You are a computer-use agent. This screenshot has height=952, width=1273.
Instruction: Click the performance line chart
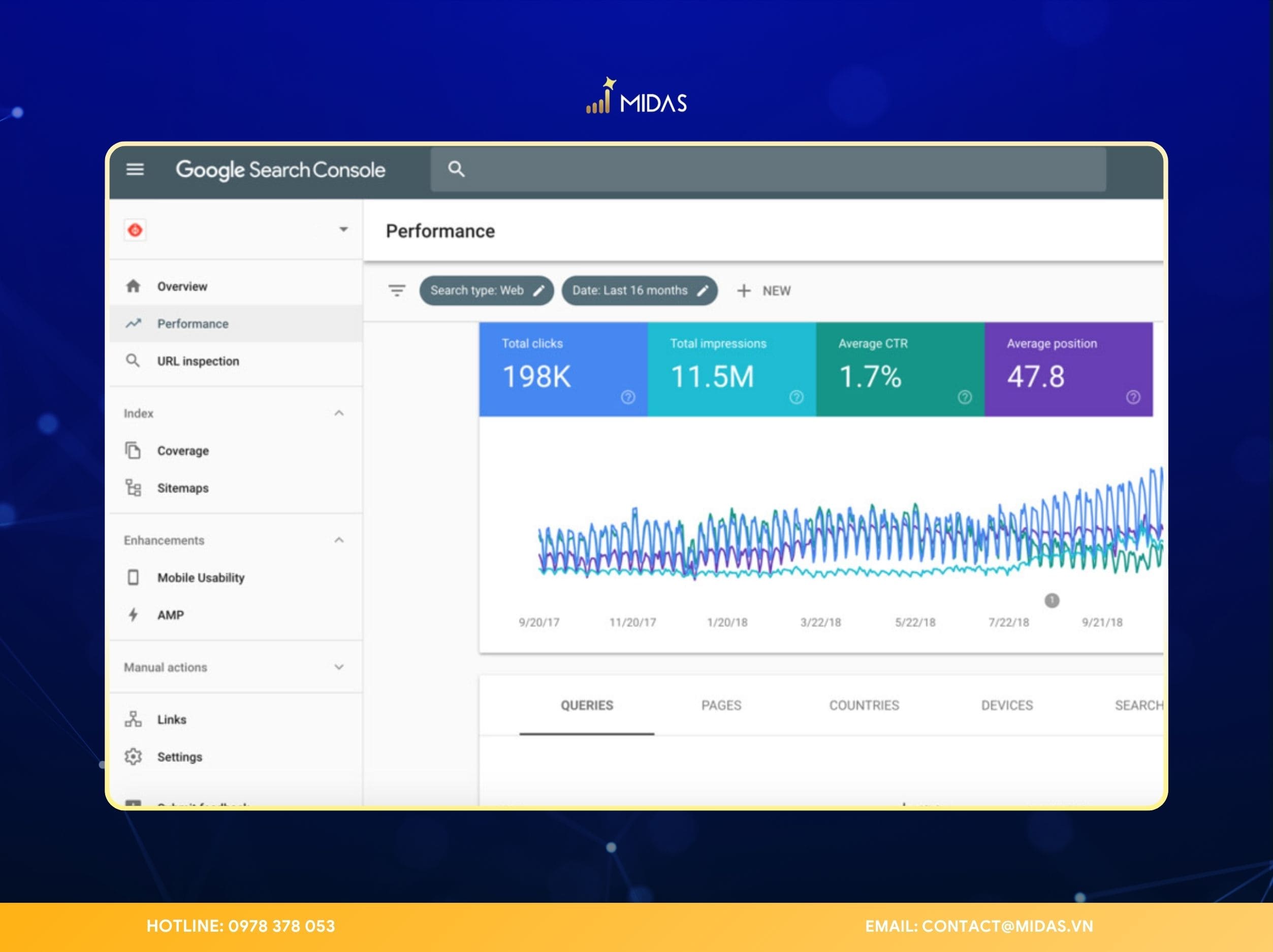click(850, 523)
